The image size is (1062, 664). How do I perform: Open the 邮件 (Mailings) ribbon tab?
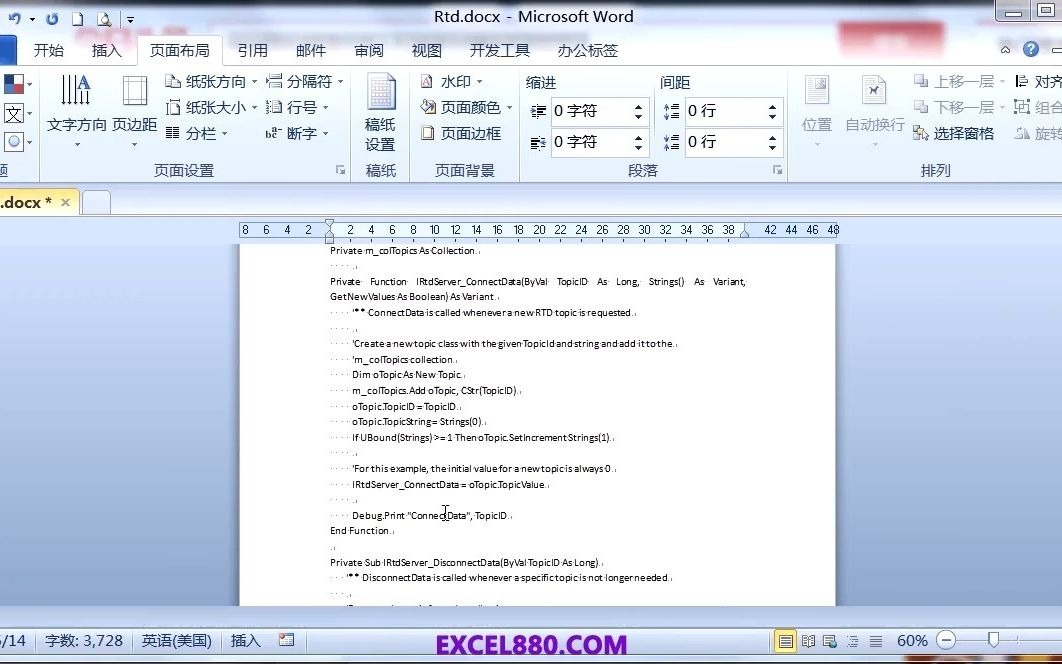click(x=310, y=50)
